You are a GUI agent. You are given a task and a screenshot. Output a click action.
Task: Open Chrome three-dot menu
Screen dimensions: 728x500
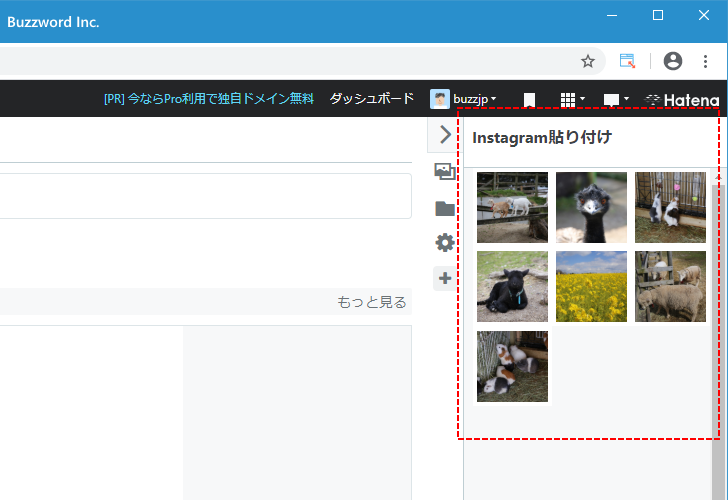point(705,61)
